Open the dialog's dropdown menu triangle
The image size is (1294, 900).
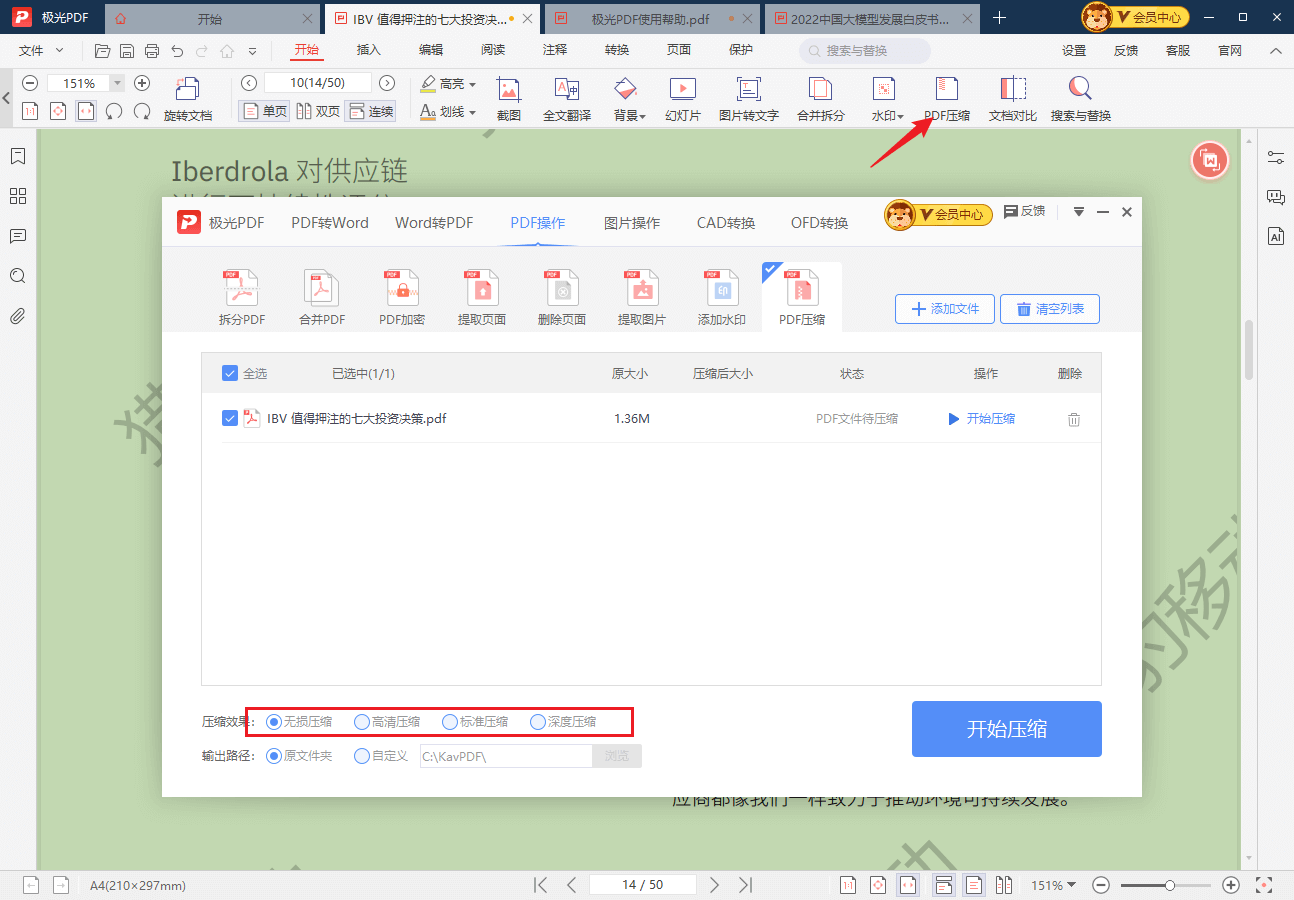click(x=1079, y=212)
